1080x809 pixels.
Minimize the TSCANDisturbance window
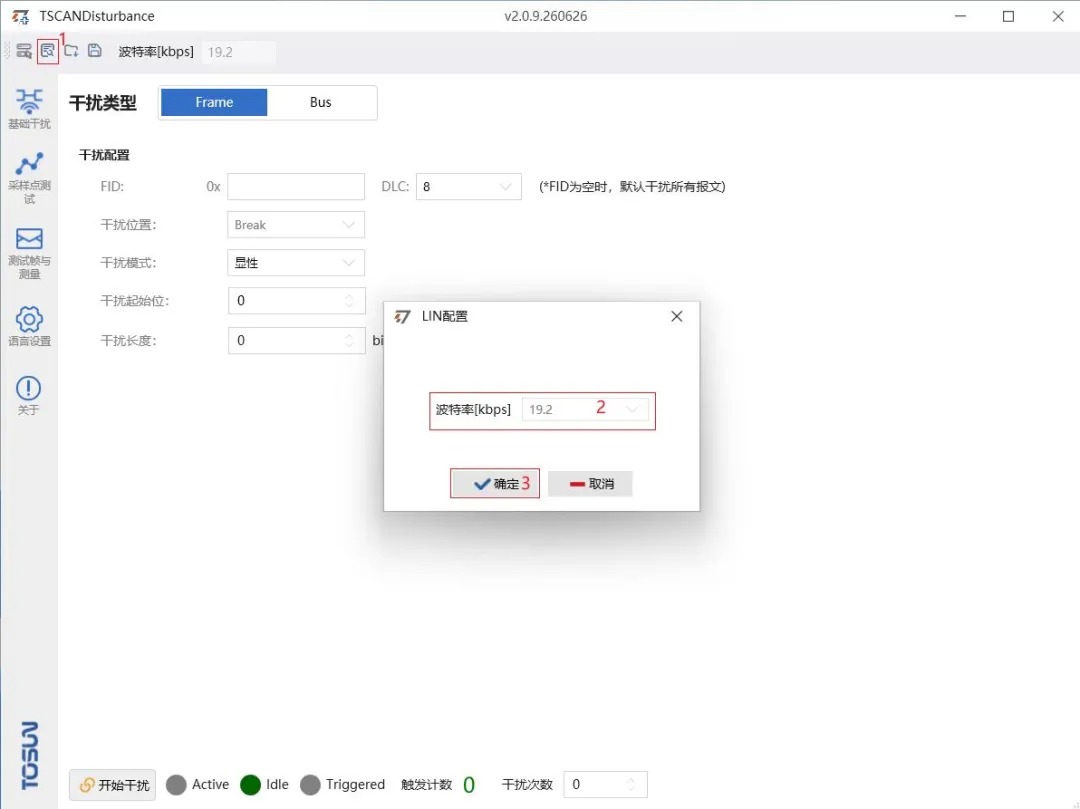[x=960, y=16]
